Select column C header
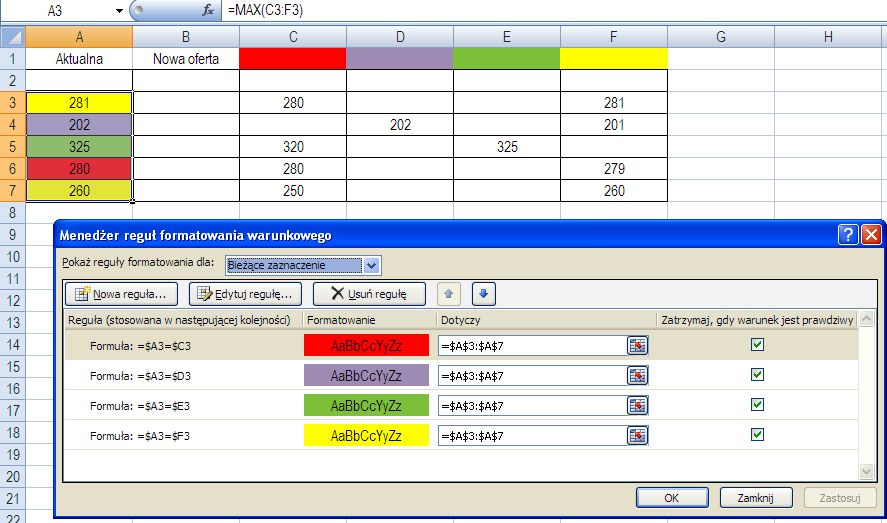887x523 pixels. pyautogui.click(x=293, y=37)
